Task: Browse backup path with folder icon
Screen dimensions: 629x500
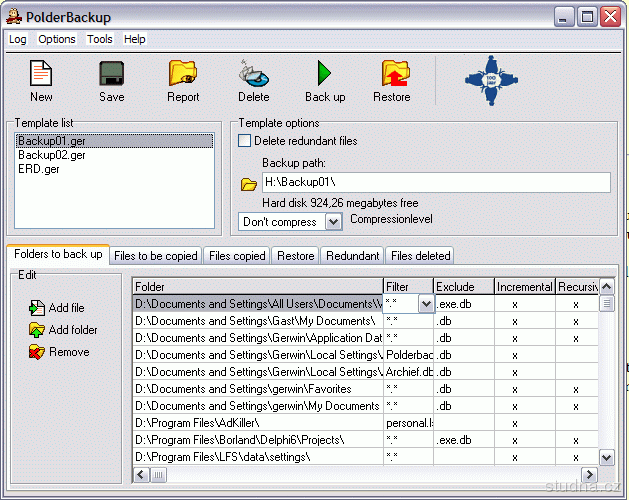Action: coord(249,184)
